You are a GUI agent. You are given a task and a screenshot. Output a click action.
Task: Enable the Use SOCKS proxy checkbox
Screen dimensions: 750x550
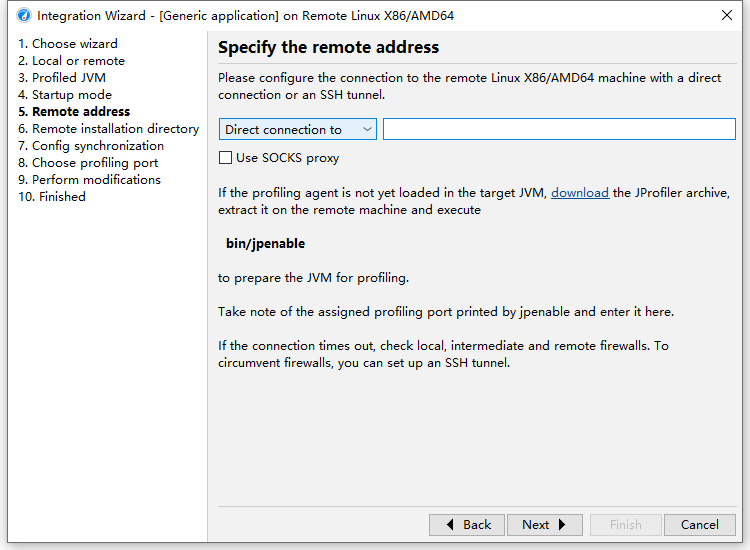pos(226,158)
